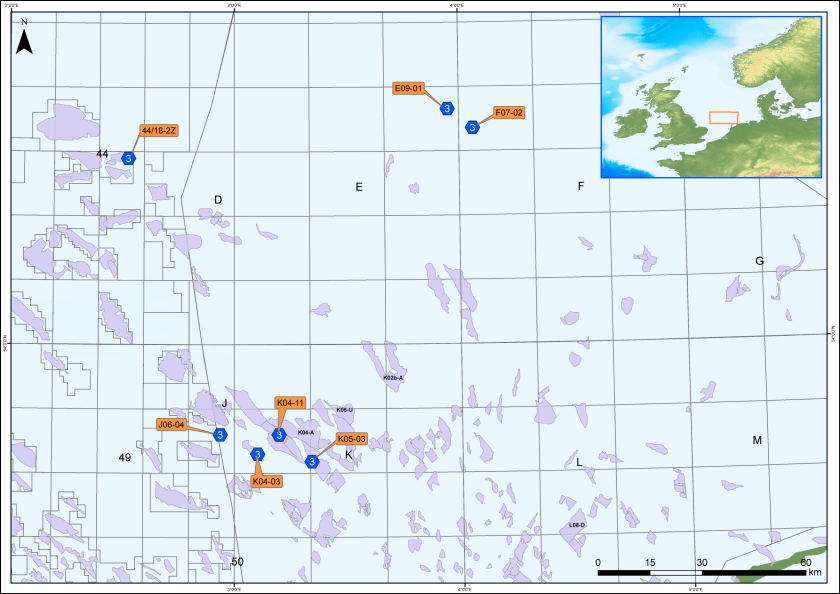Click the blue hexagon marker for well E09-01
This screenshot has width=840, height=594.
(448, 108)
